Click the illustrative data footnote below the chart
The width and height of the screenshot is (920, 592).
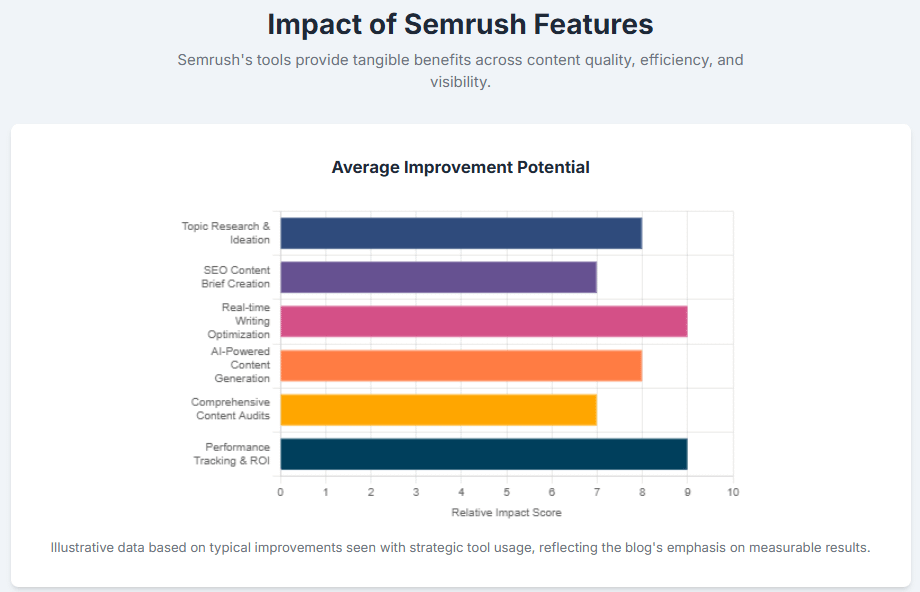(460, 548)
